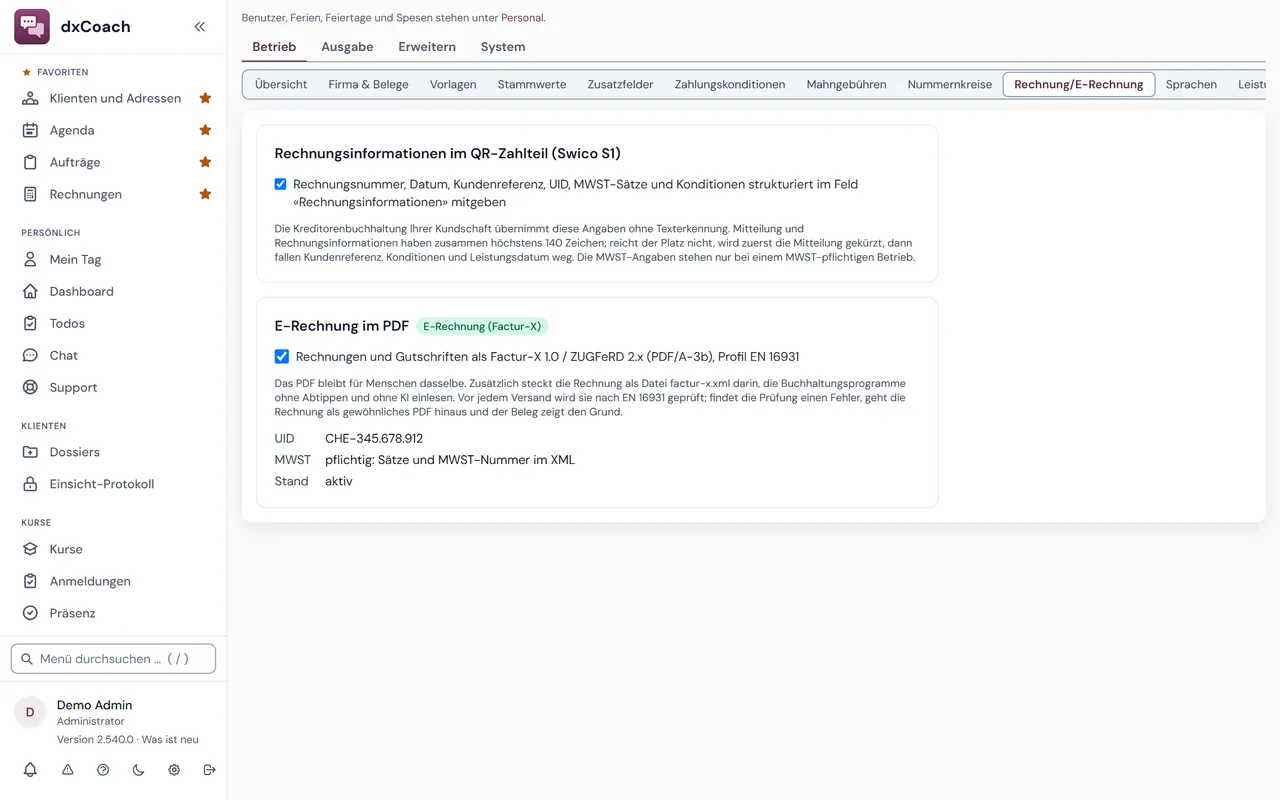Click the Aufträge clipboard icon
Screen dimensions: 1280x800
(x=30, y=162)
